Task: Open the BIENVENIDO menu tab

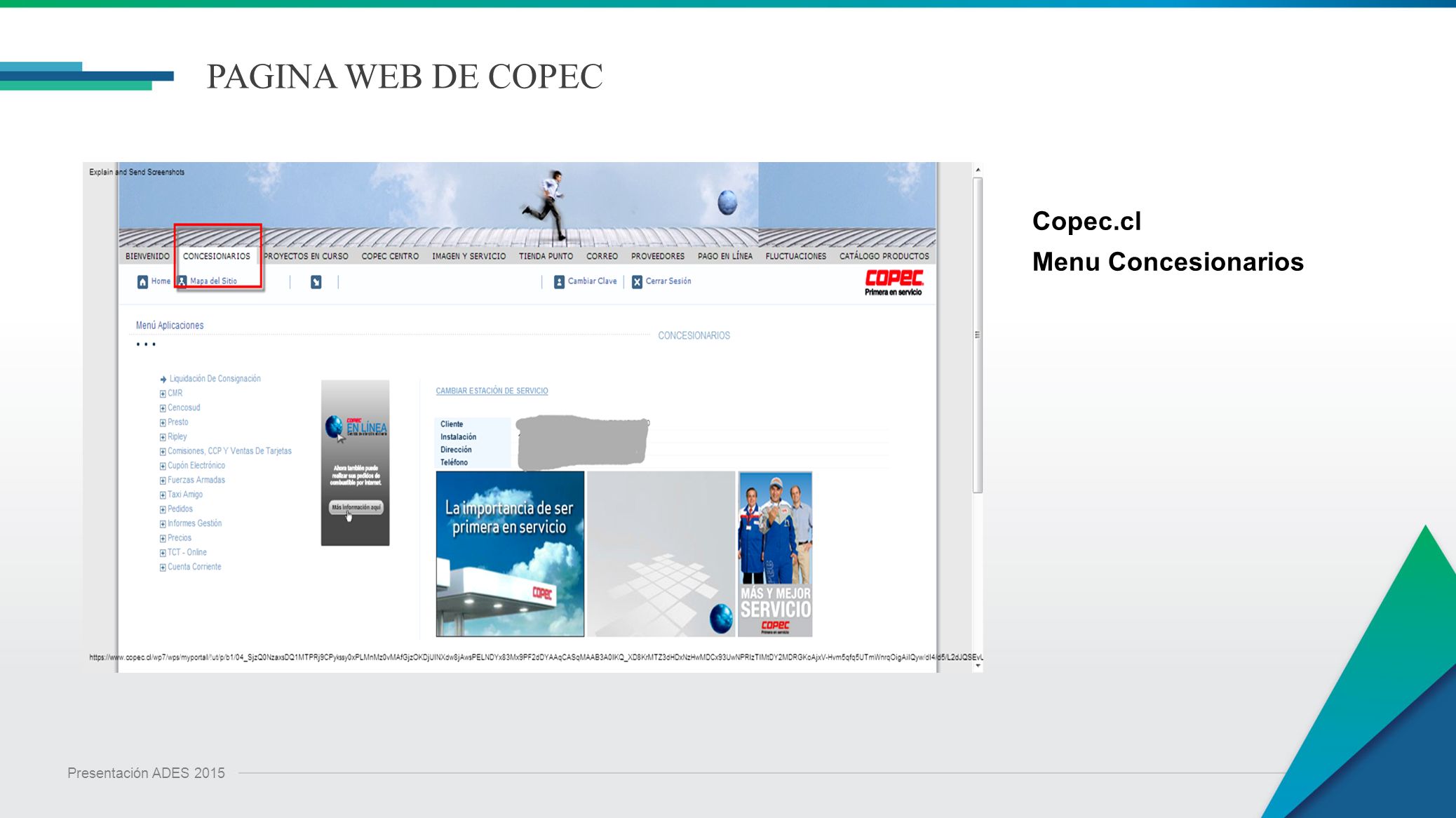Action: (147, 256)
